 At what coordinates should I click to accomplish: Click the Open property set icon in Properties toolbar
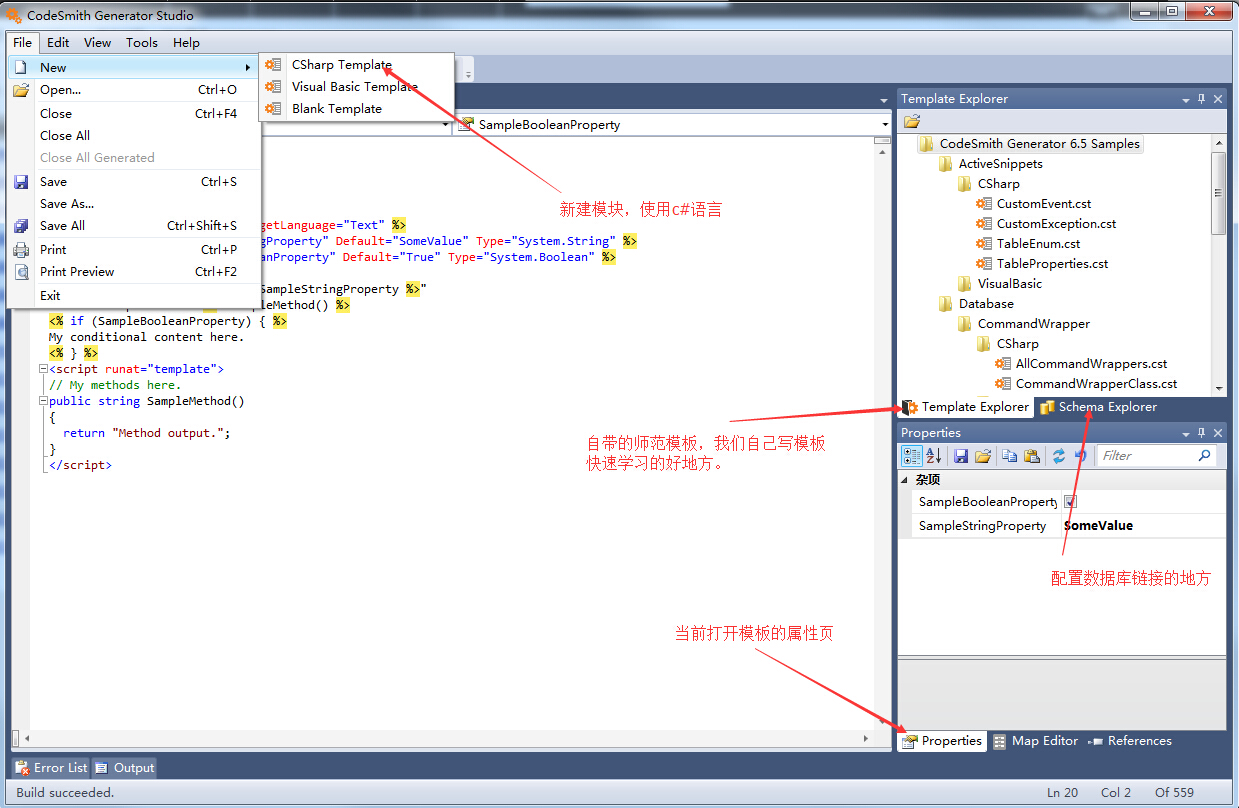[983, 456]
